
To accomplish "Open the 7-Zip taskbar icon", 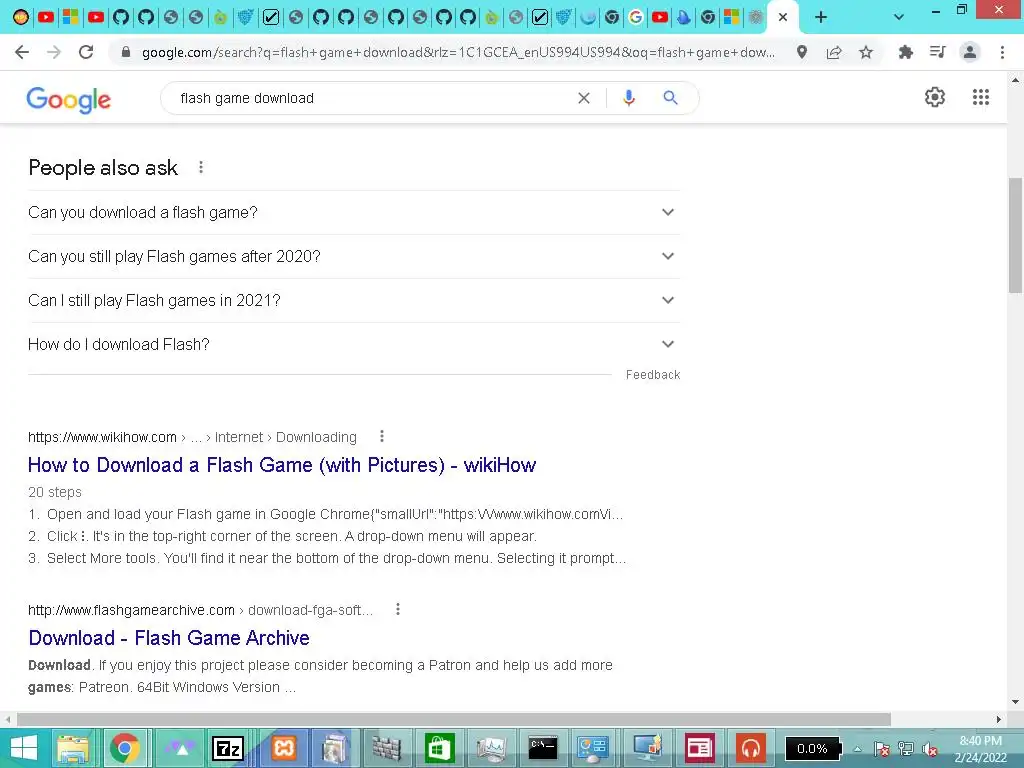I will pos(228,748).
